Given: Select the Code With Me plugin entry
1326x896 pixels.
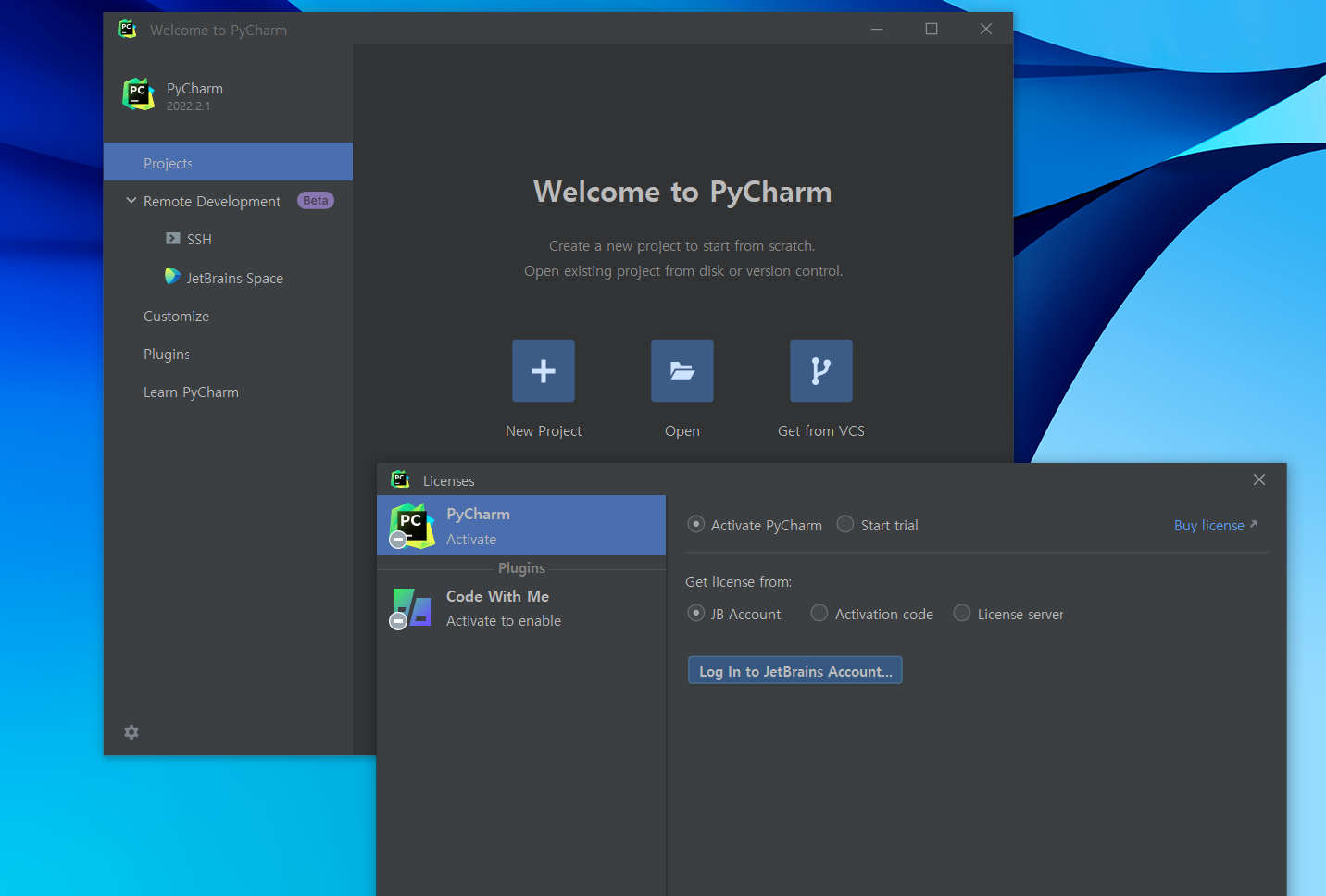Looking at the screenshot, I should [521, 608].
